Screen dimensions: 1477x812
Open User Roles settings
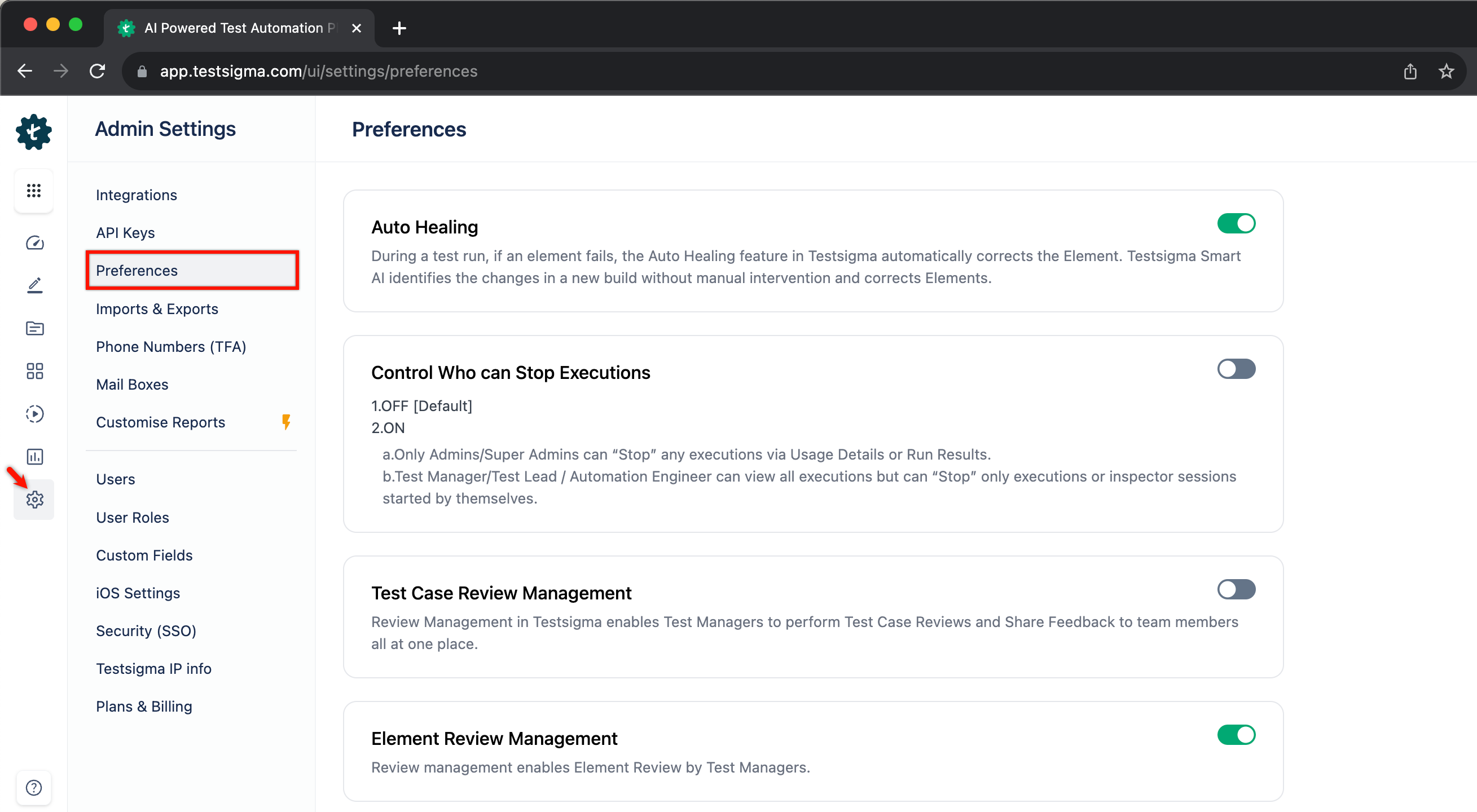[133, 518]
